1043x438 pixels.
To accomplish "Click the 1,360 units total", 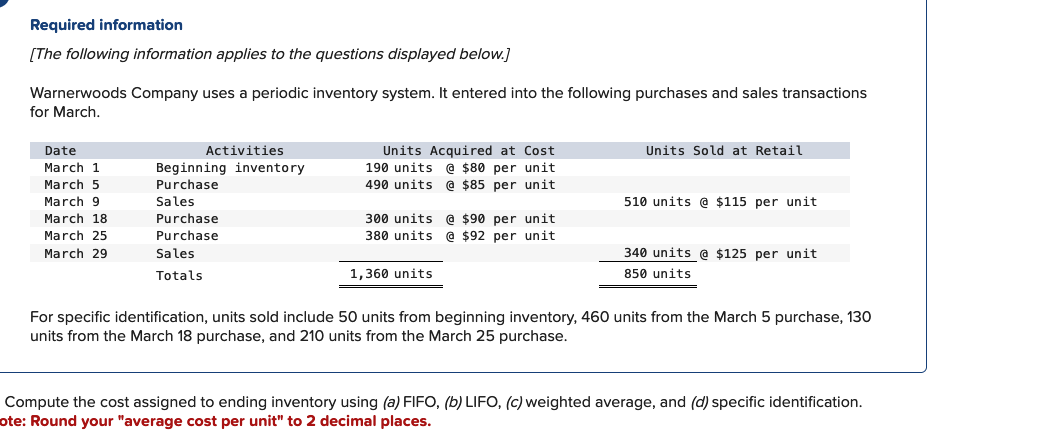I will pyautogui.click(x=391, y=274).
